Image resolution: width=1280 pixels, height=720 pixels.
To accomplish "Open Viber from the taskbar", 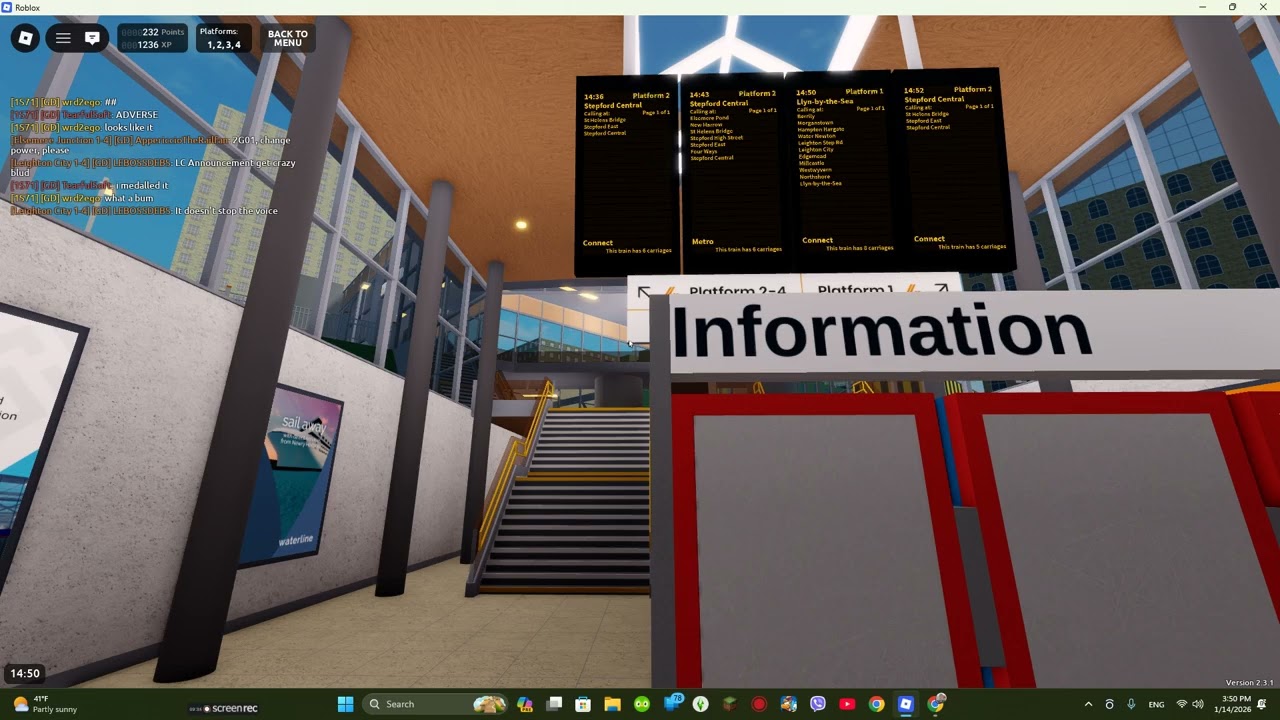I will pyautogui.click(x=818, y=704).
